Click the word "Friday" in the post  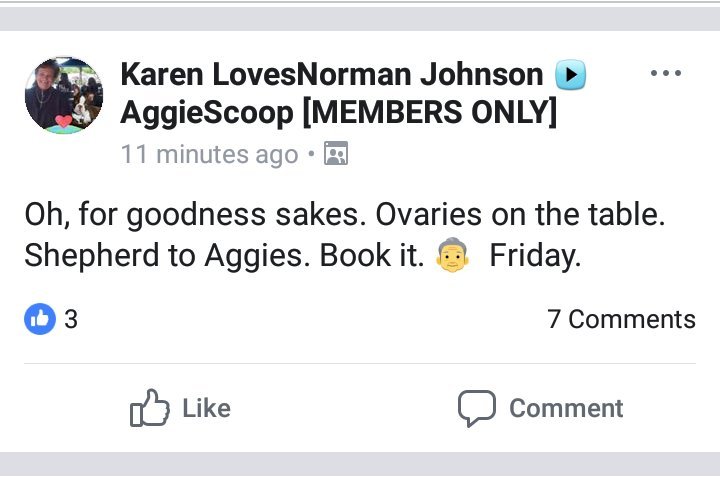click(535, 256)
